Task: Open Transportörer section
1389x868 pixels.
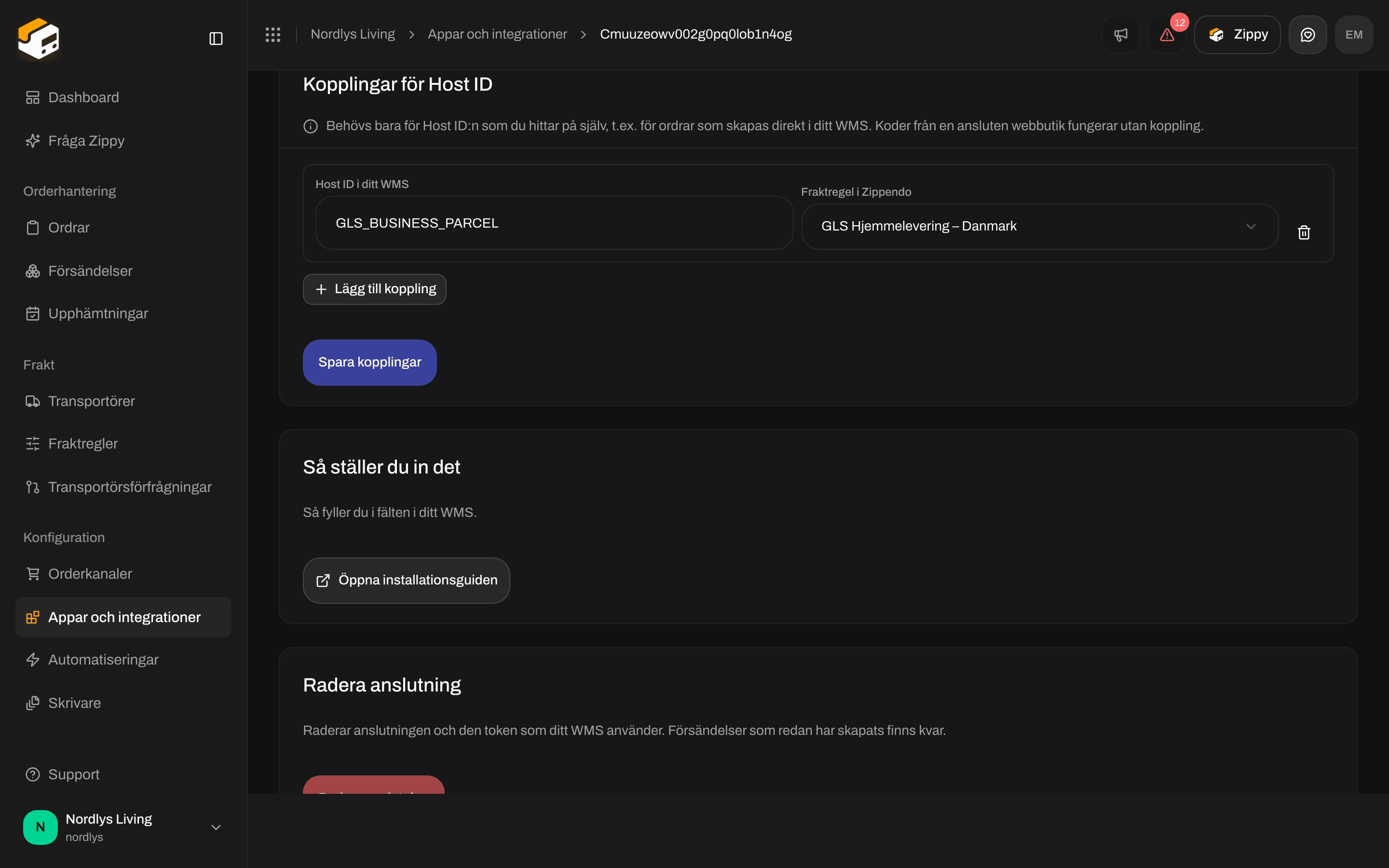Action: click(x=123, y=401)
